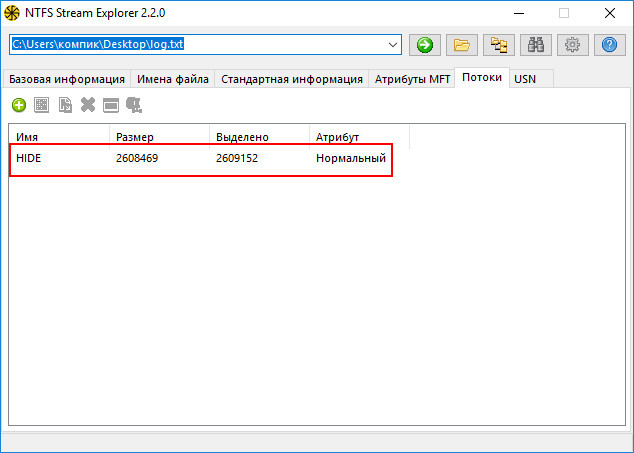634x453 pixels.
Task: Click the gray X delete stream icon
Action: (x=88, y=104)
